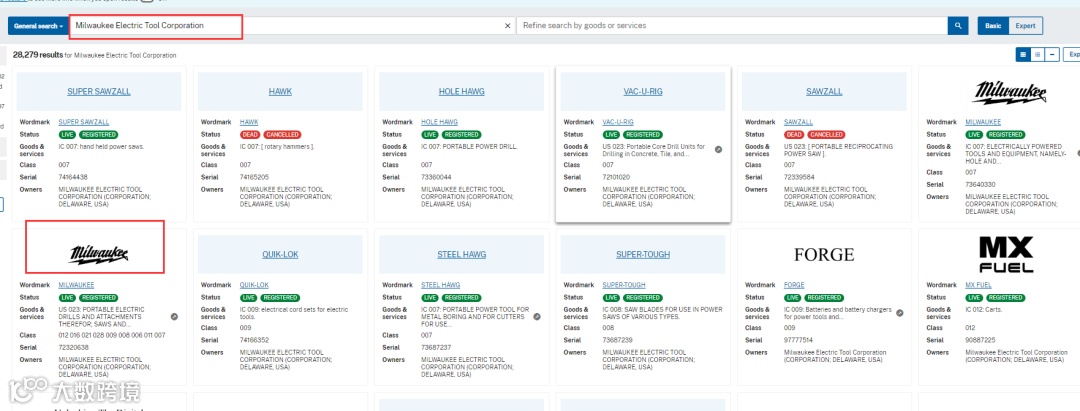Open the VAC-U-RIG card title link

pos(643,92)
